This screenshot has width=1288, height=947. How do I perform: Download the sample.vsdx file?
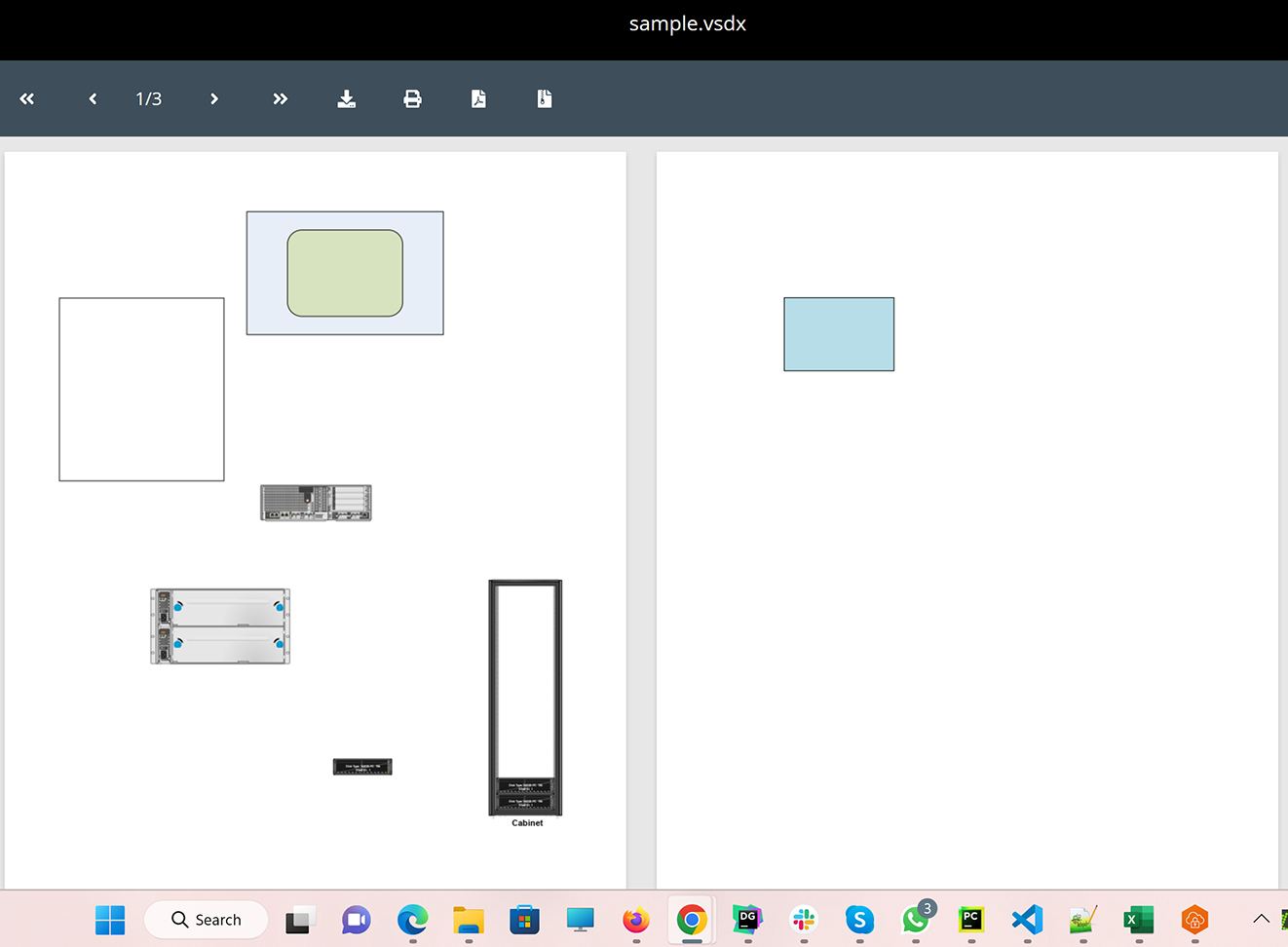(x=346, y=98)
